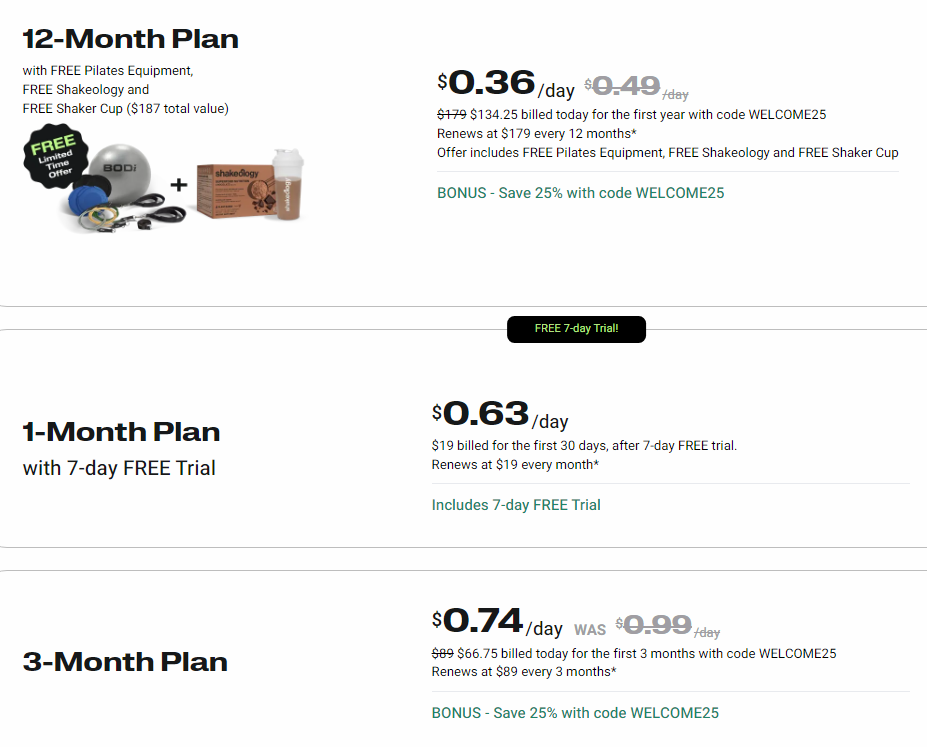
Task: Choose the 1-Month Plan heading
Action: pos(121,432)
